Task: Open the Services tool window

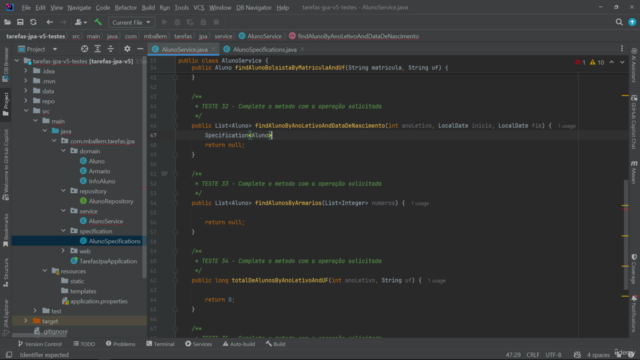Action: (199, 344)
